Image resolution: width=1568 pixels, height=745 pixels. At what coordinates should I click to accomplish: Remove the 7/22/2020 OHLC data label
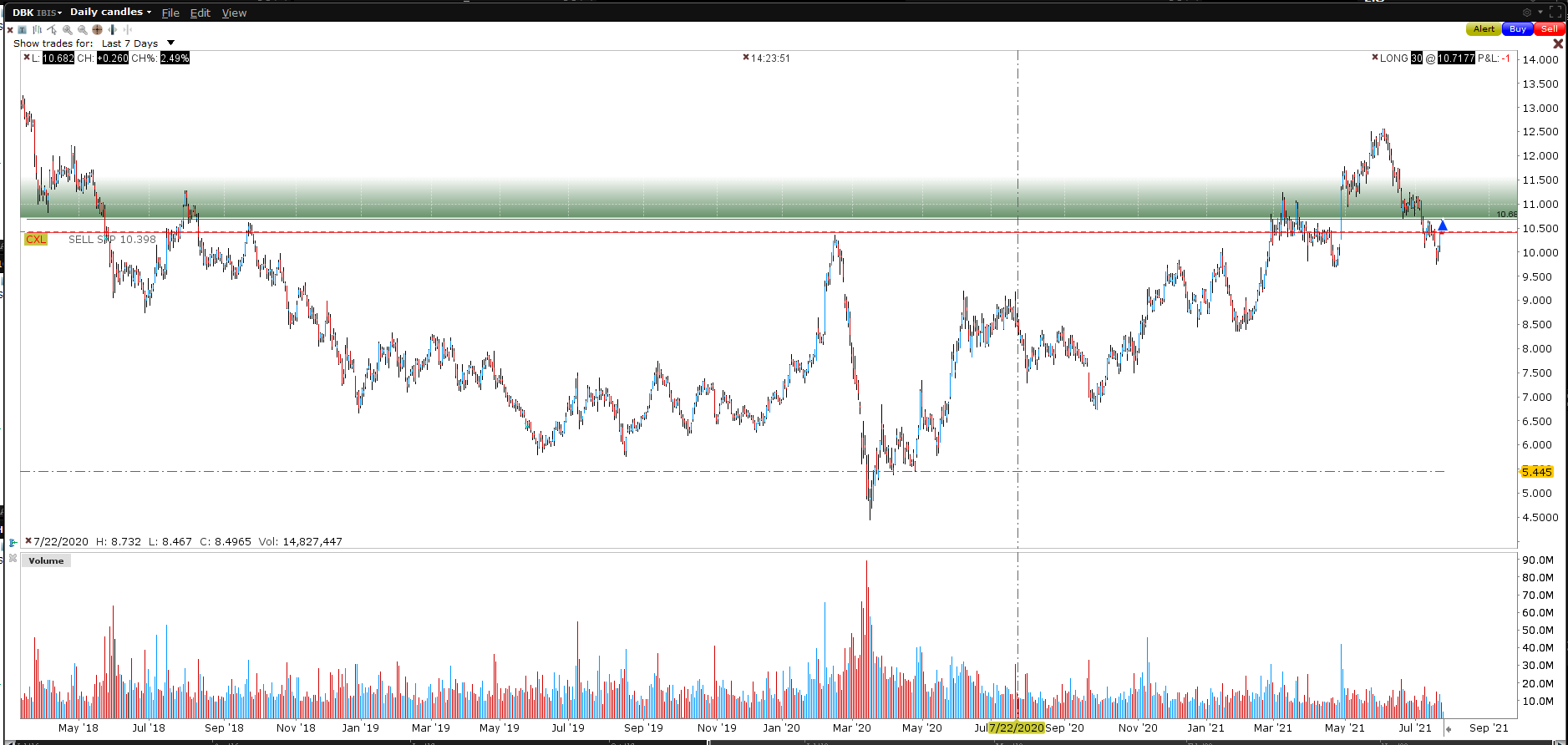click(28, 541)
